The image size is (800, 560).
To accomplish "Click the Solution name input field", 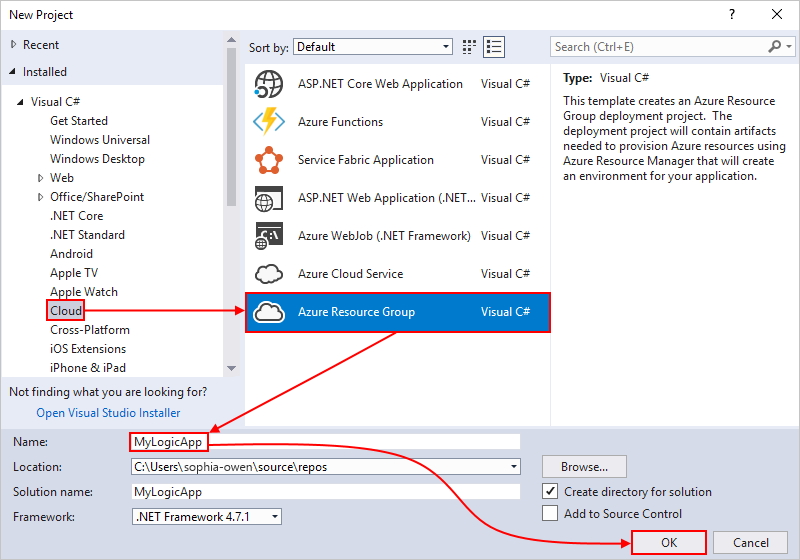I will pos(326,492).
